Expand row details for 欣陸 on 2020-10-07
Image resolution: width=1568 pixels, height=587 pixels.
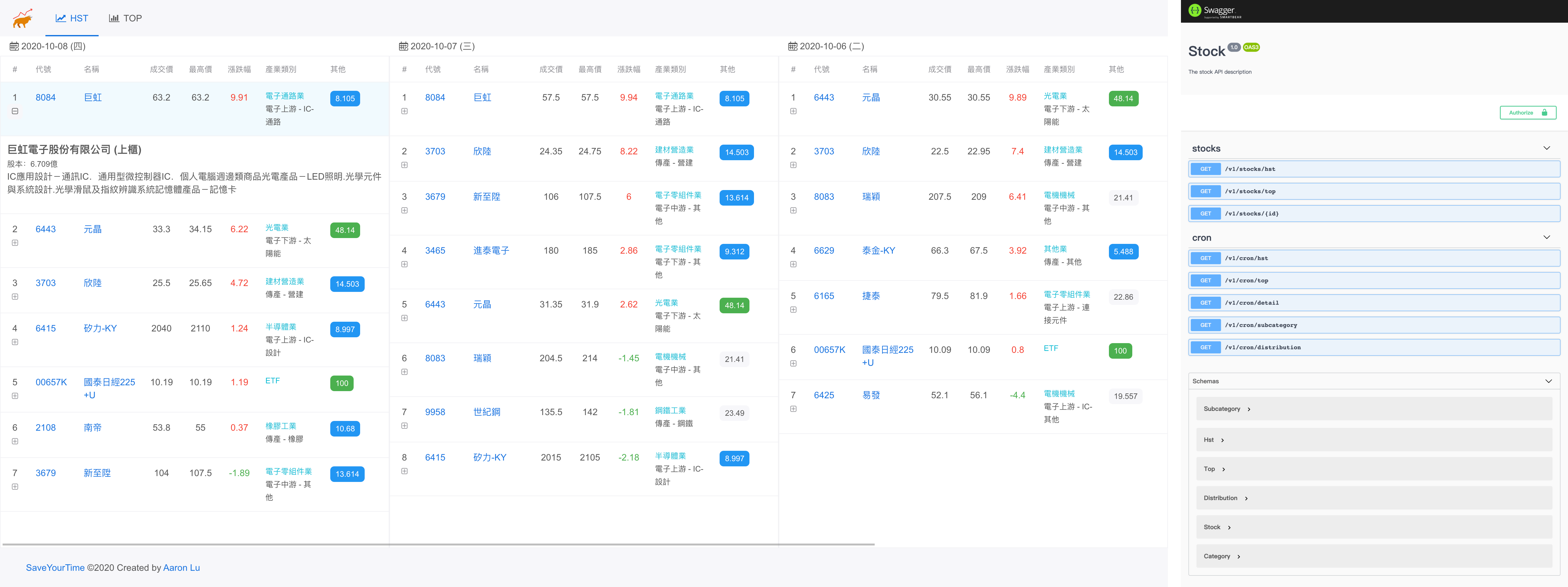pos(404,165)
